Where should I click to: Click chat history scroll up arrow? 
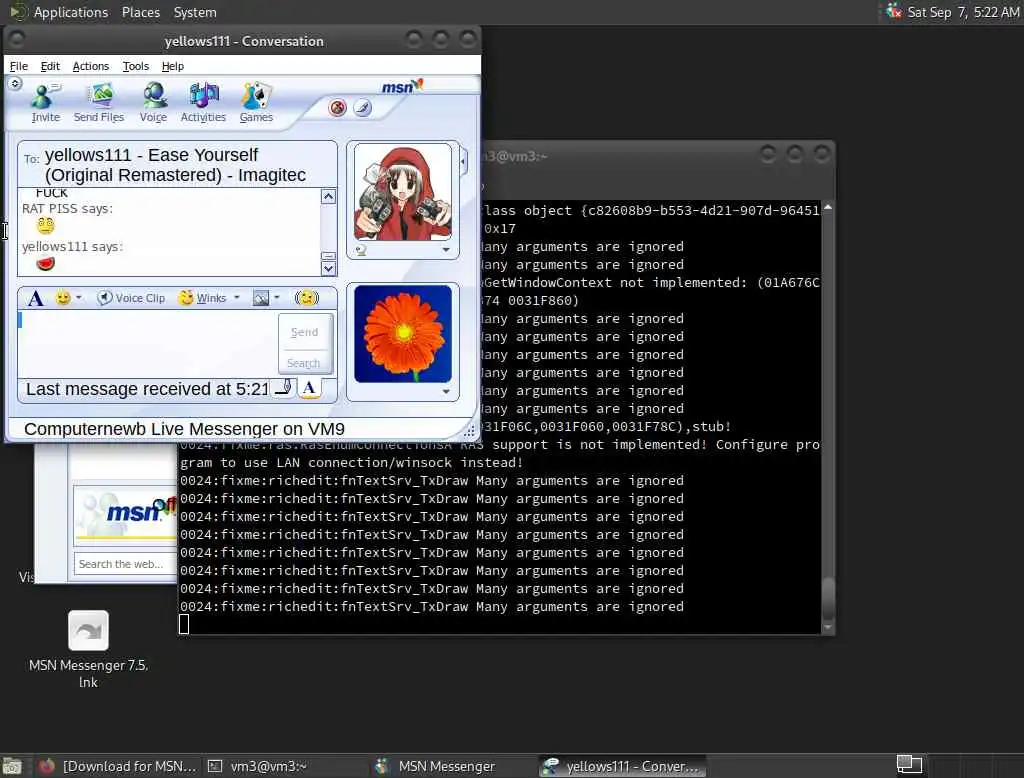point(328,197)
